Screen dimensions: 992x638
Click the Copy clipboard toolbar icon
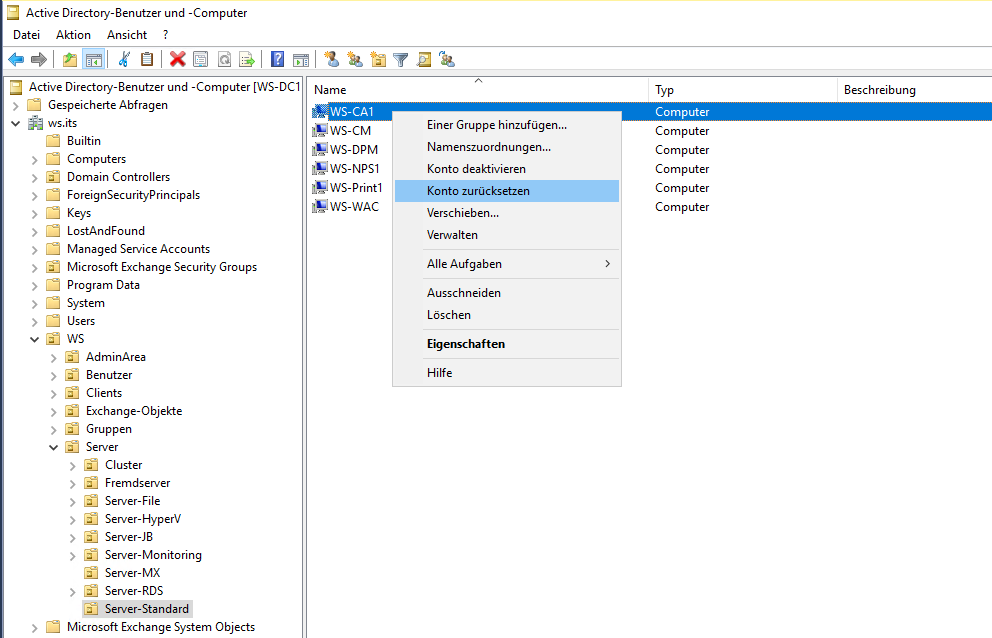pos(147,59)
